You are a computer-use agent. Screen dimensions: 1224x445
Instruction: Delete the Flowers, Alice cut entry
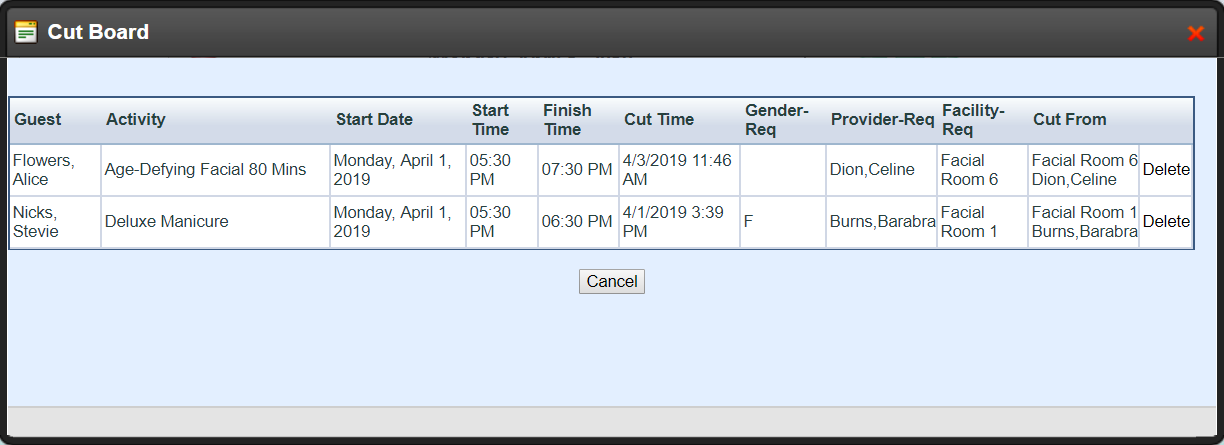1166,170
